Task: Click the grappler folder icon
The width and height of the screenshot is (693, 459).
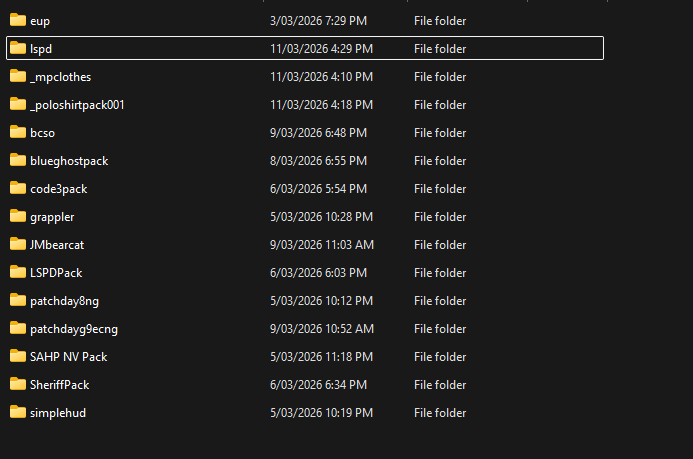Action: 17,216
